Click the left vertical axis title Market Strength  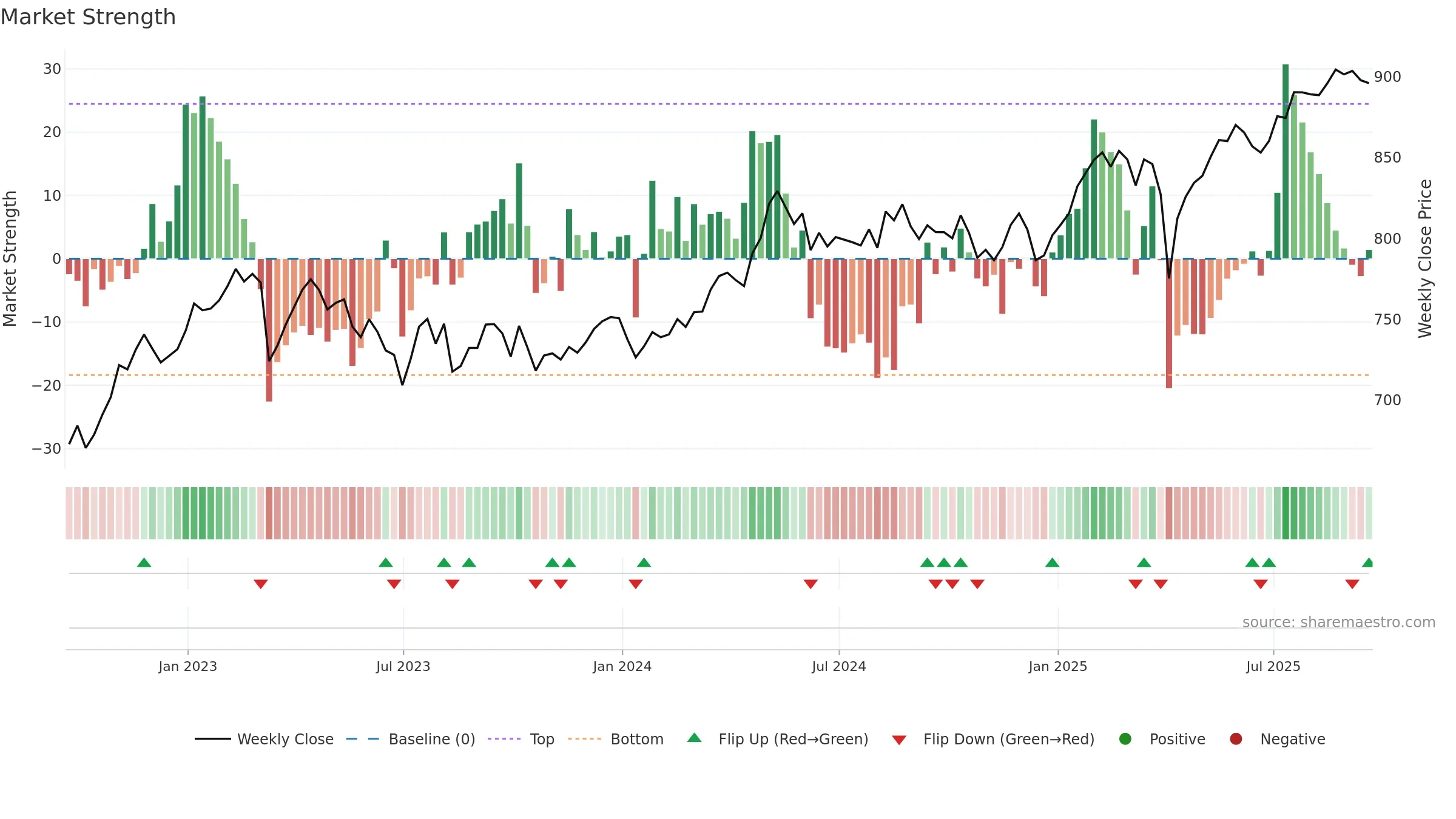(x=10, y=259)
